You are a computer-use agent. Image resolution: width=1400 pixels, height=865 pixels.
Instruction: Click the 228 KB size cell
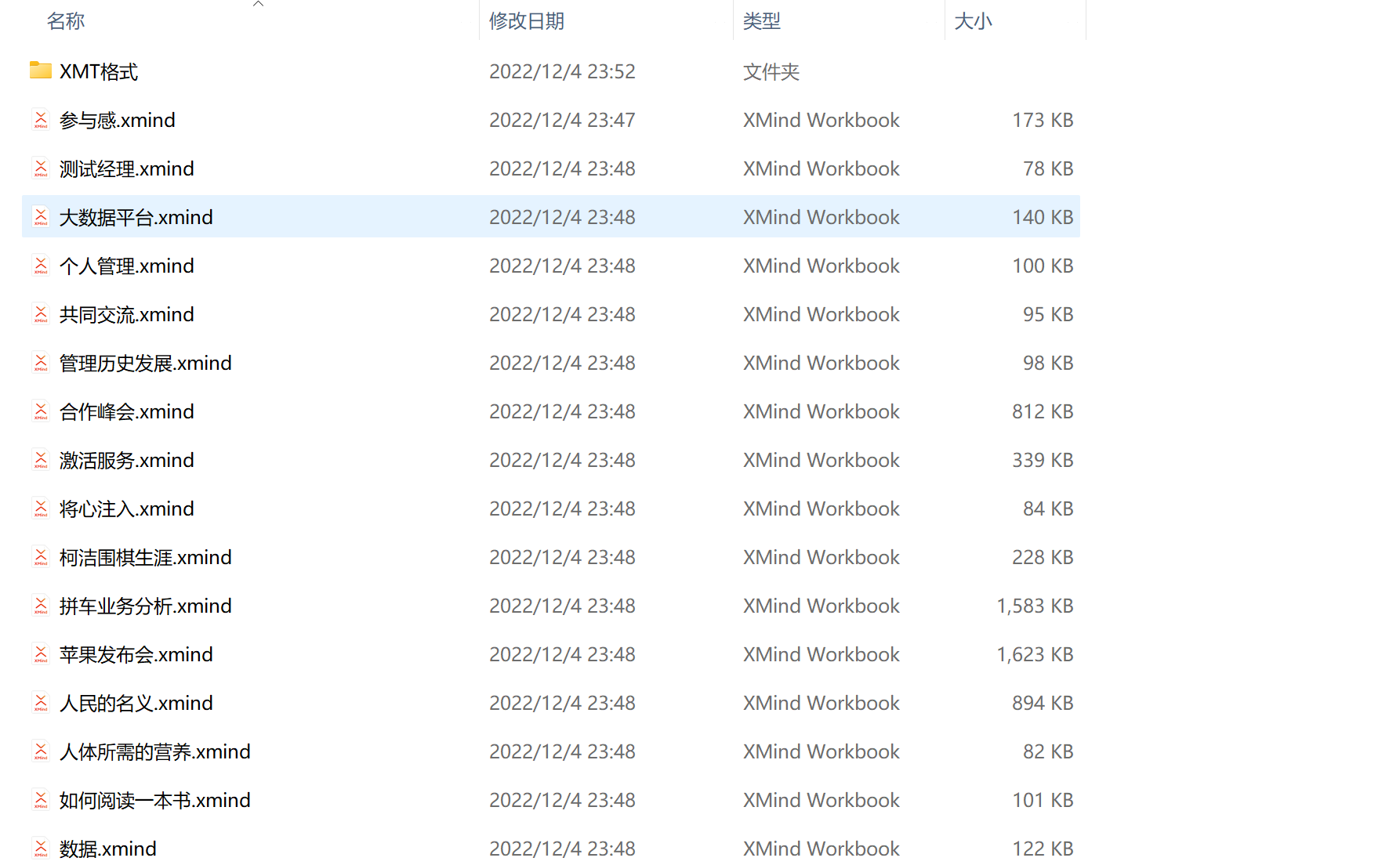(1043, 557)
